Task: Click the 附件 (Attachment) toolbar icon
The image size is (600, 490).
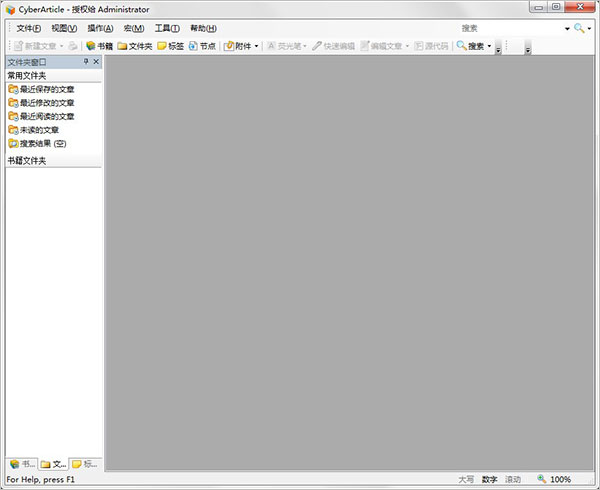Action: point(237,46)
